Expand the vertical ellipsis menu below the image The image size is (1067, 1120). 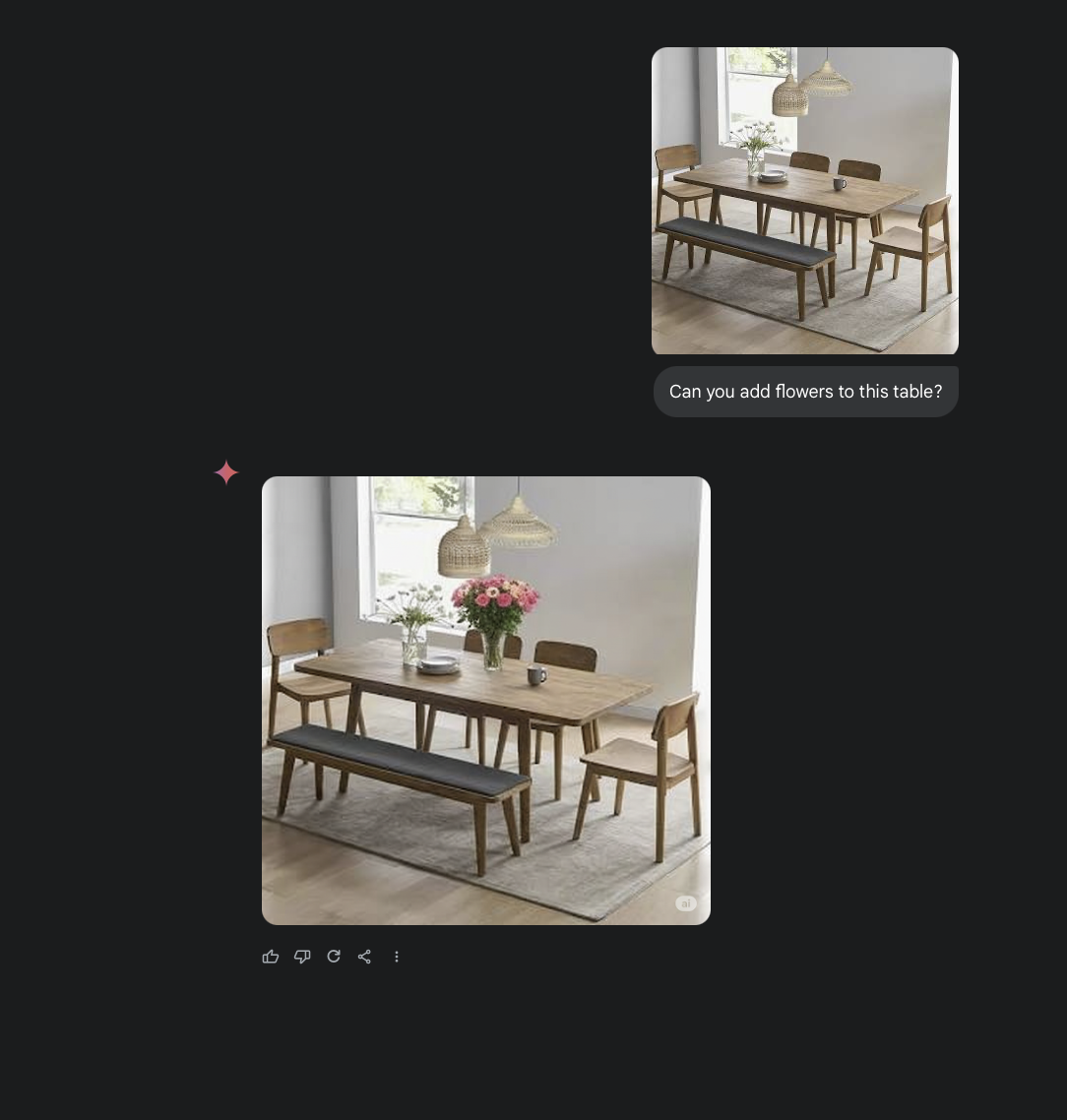[397, 957]
